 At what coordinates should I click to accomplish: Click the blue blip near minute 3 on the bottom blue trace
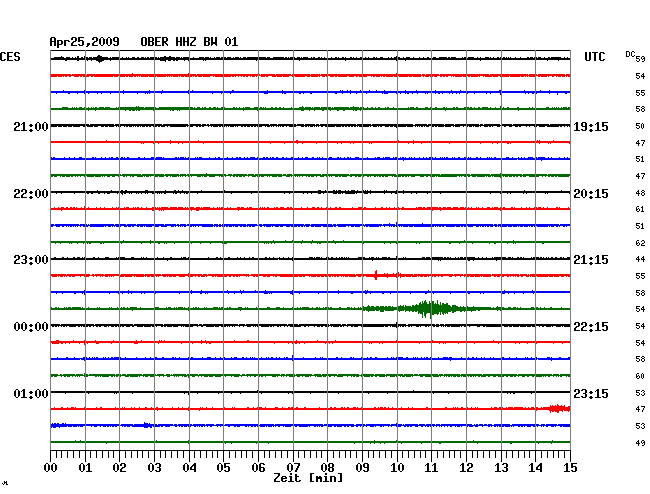tap(147, 425)
